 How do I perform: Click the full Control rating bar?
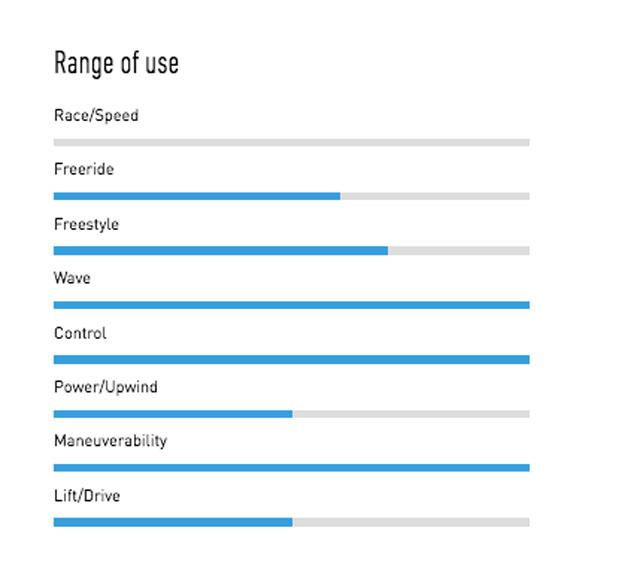coord(291,360)
